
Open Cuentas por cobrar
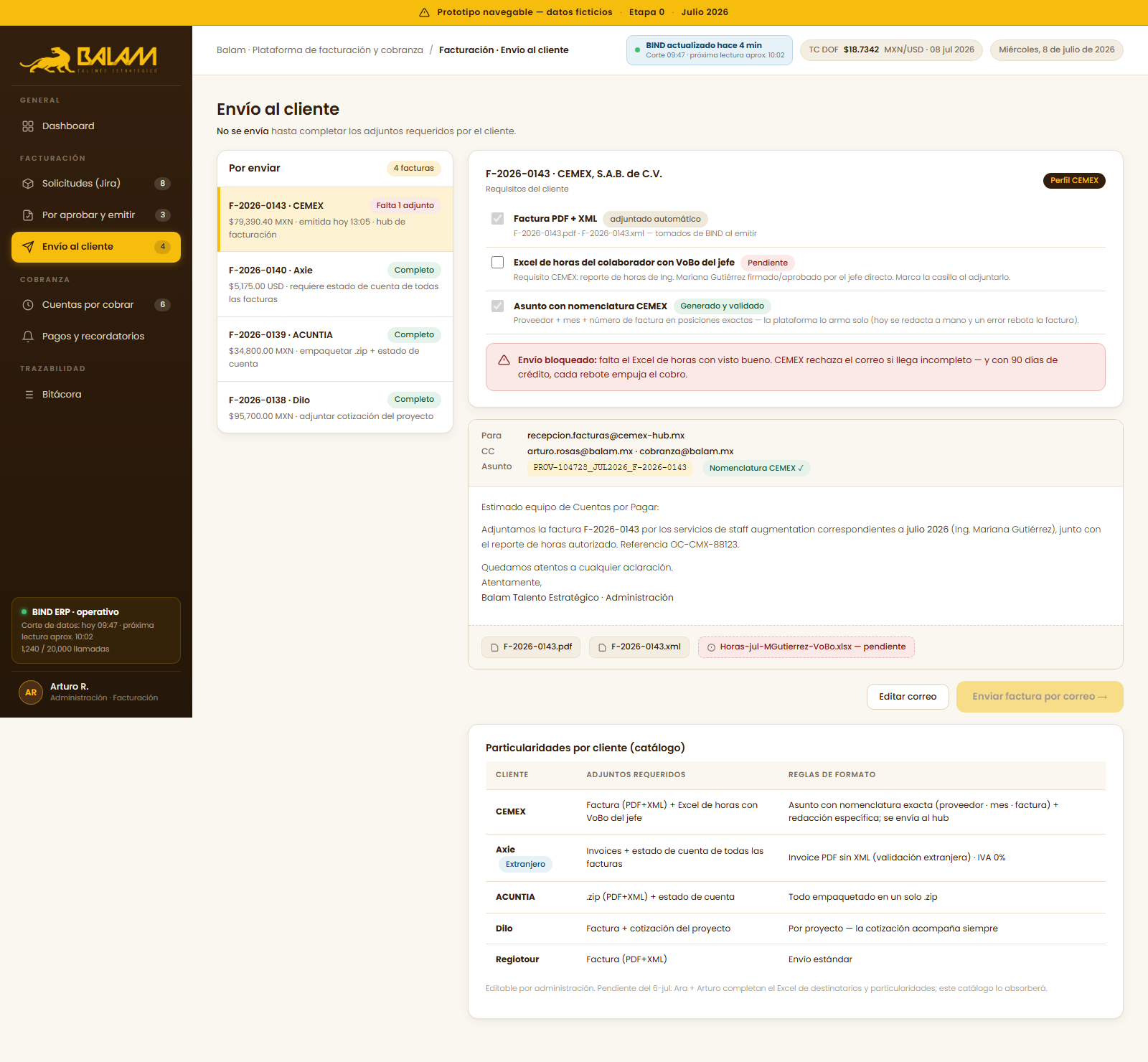pos(96,305)
